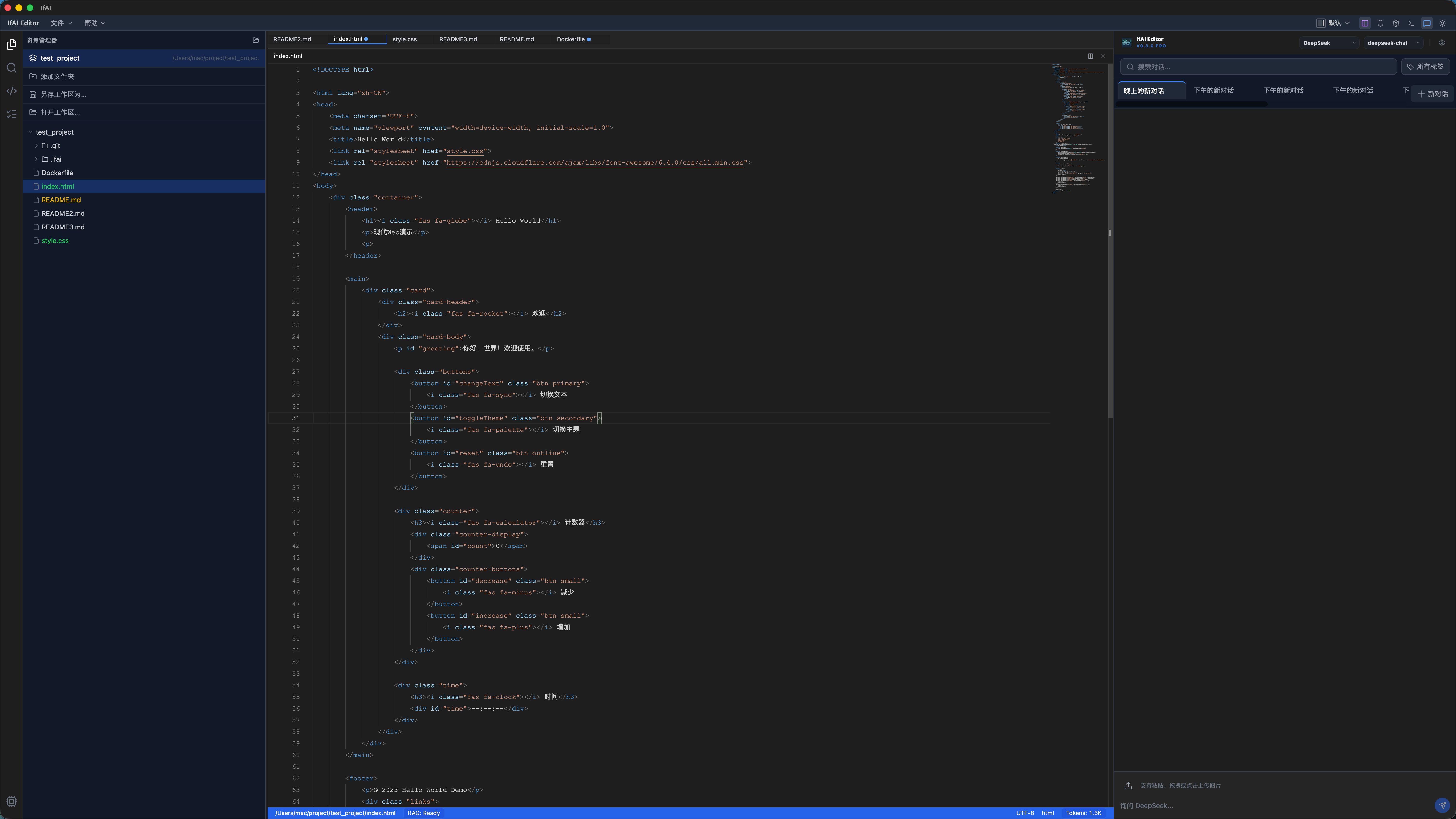Select the code snippets sidebar icon

(11, 91)
